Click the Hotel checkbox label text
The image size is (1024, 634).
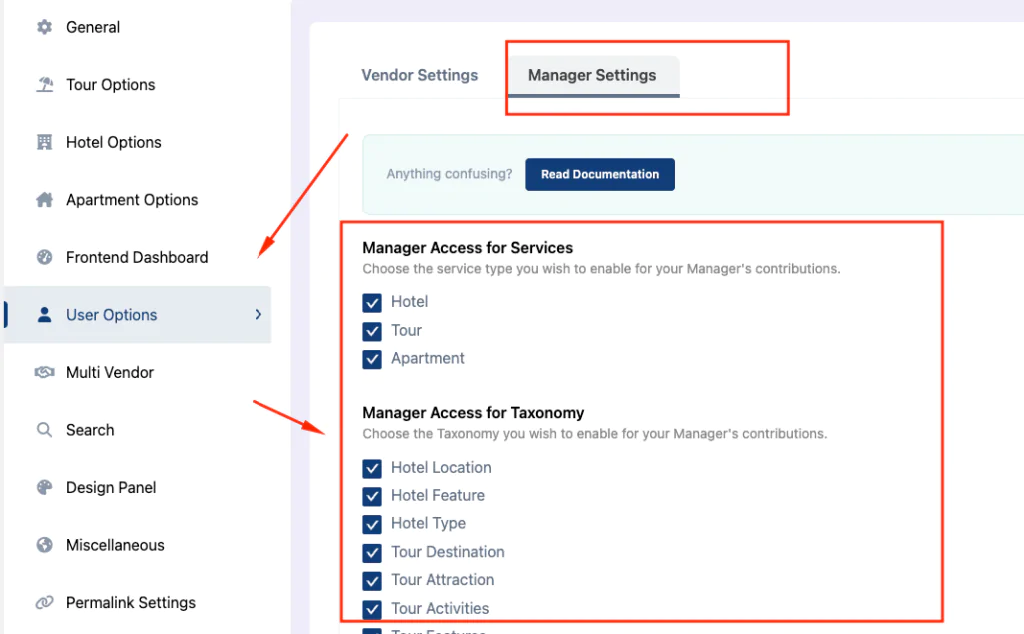click(x=409, y=302)
